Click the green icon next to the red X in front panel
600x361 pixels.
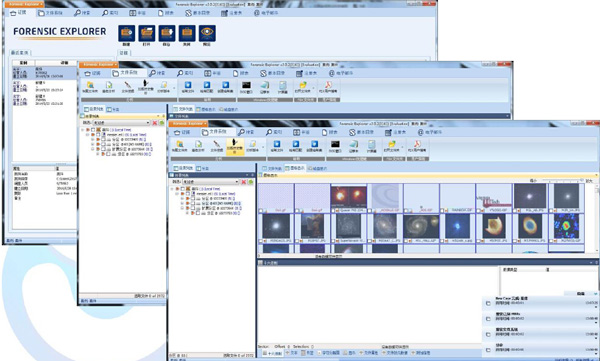[x=251, y=182]
